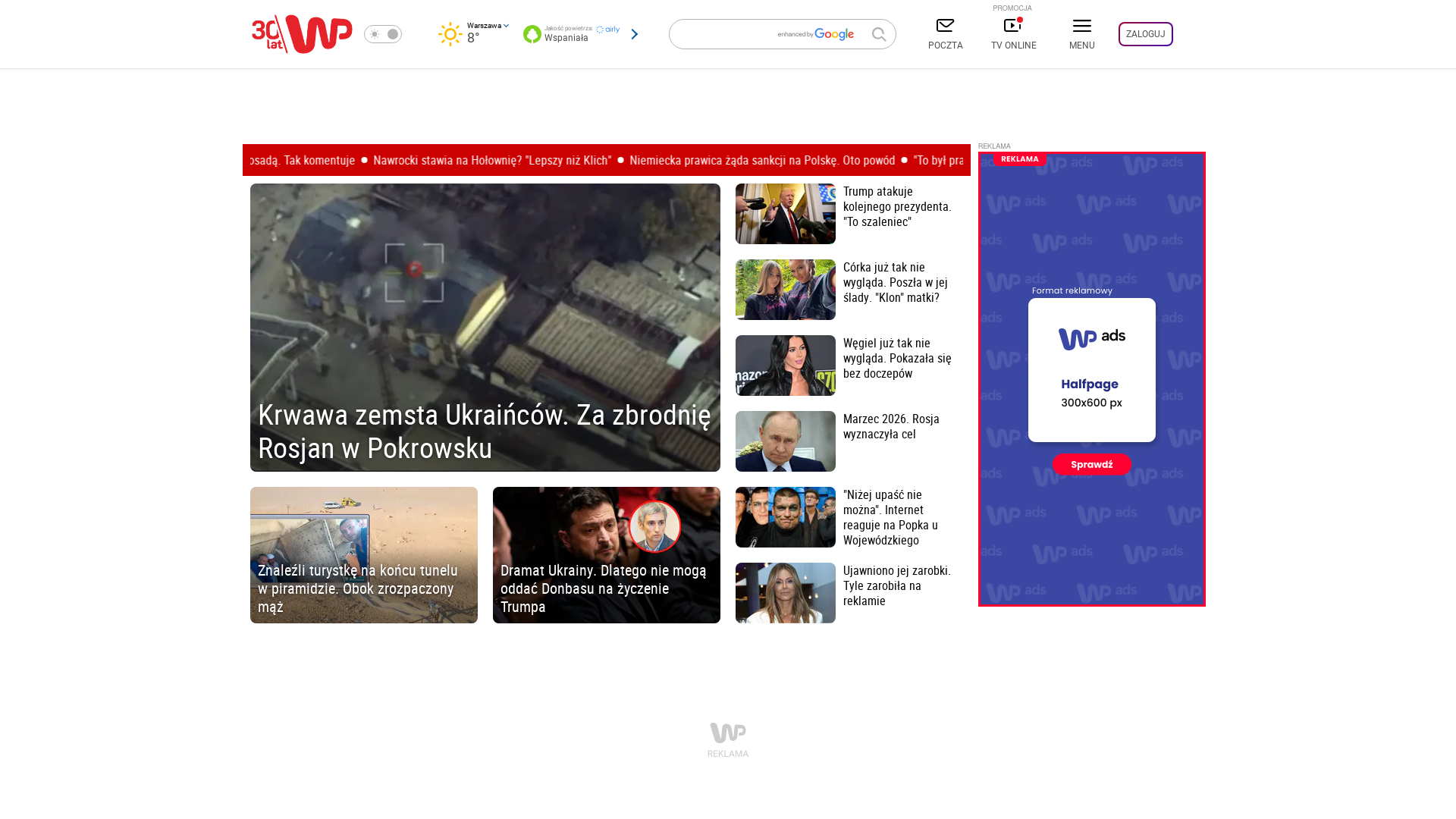Click the green air quality leaf icon
The image size is (1456, 819).
click(532, 34)
